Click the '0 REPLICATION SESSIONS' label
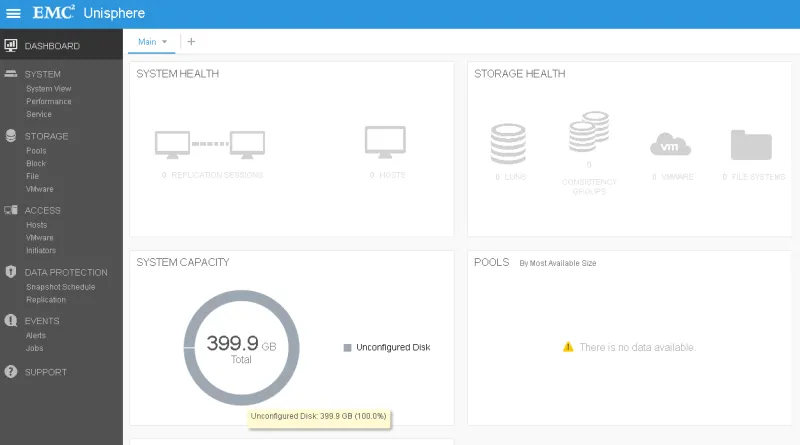Image resolution: width=800 pixels, height=445 pixels. (x=212, y=175)
